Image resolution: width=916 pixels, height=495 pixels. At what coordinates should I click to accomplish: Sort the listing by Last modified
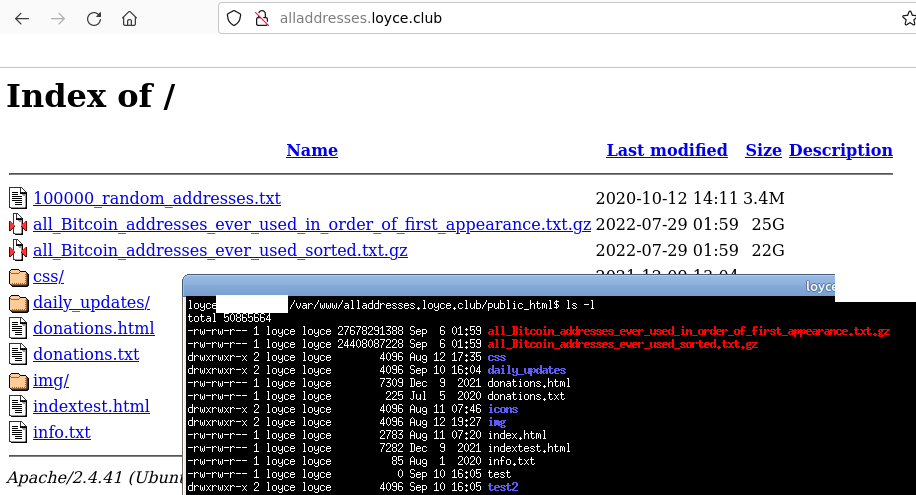pos(667,150)
